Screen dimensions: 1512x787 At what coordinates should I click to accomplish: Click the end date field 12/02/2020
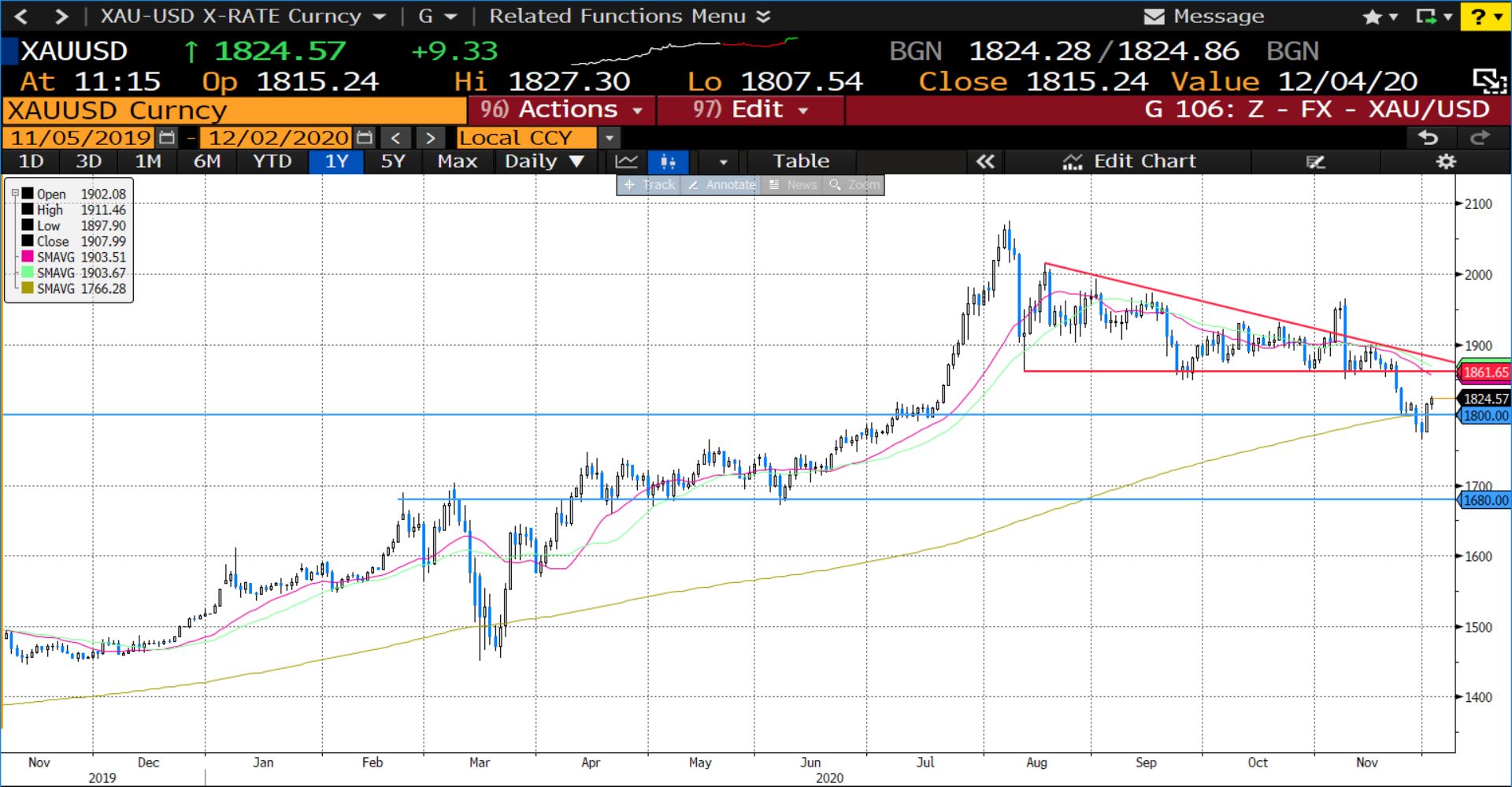point(277,138)
